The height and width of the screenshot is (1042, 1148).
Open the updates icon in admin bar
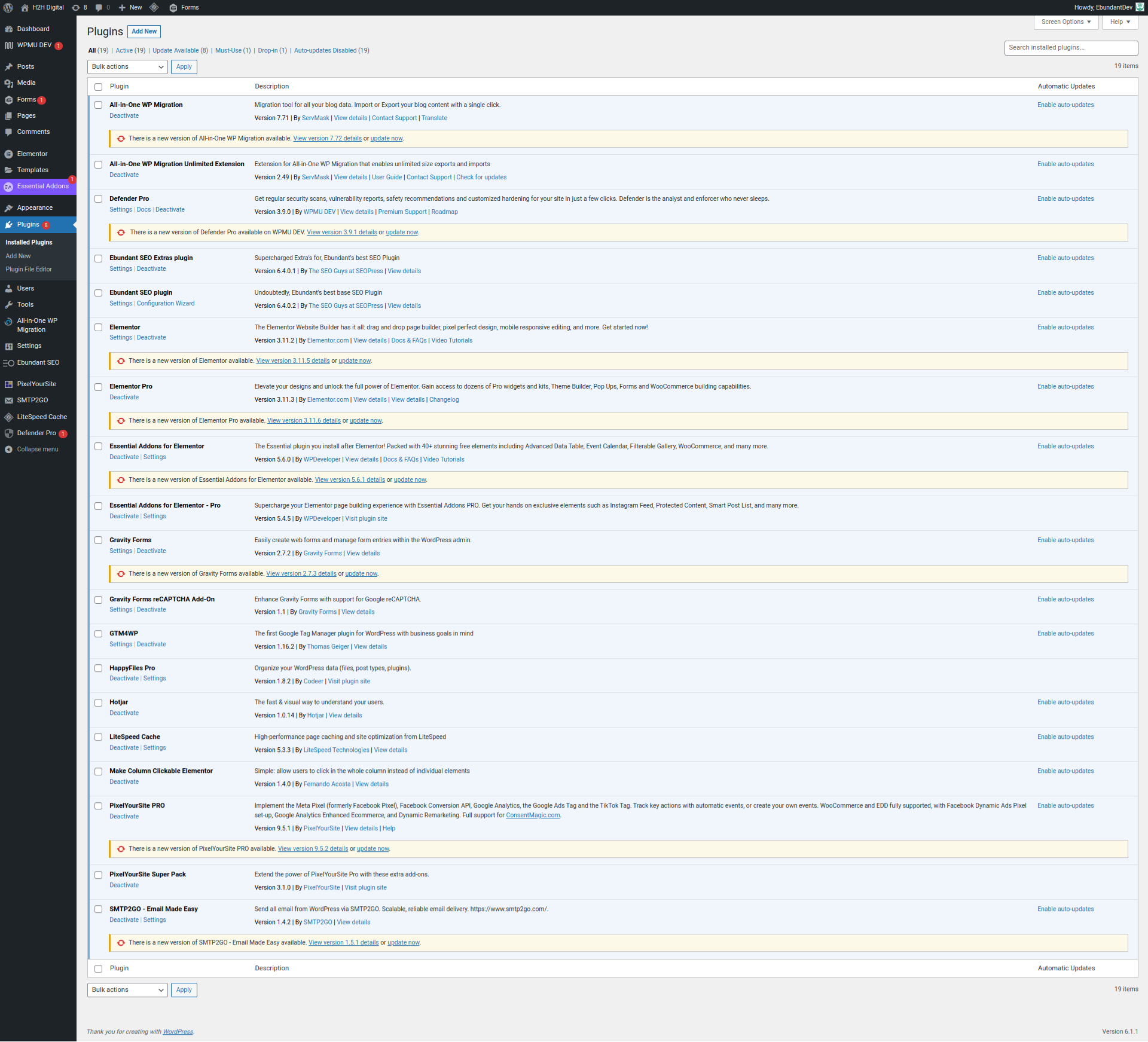pos(76,8)
